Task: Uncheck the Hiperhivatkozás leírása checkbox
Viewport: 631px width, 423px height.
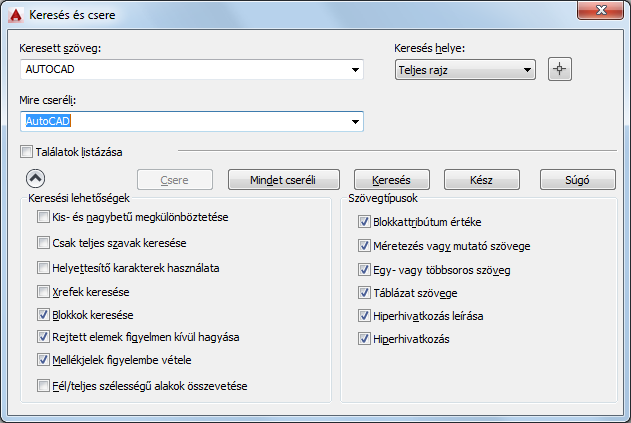Action: [x=364, y=316]
